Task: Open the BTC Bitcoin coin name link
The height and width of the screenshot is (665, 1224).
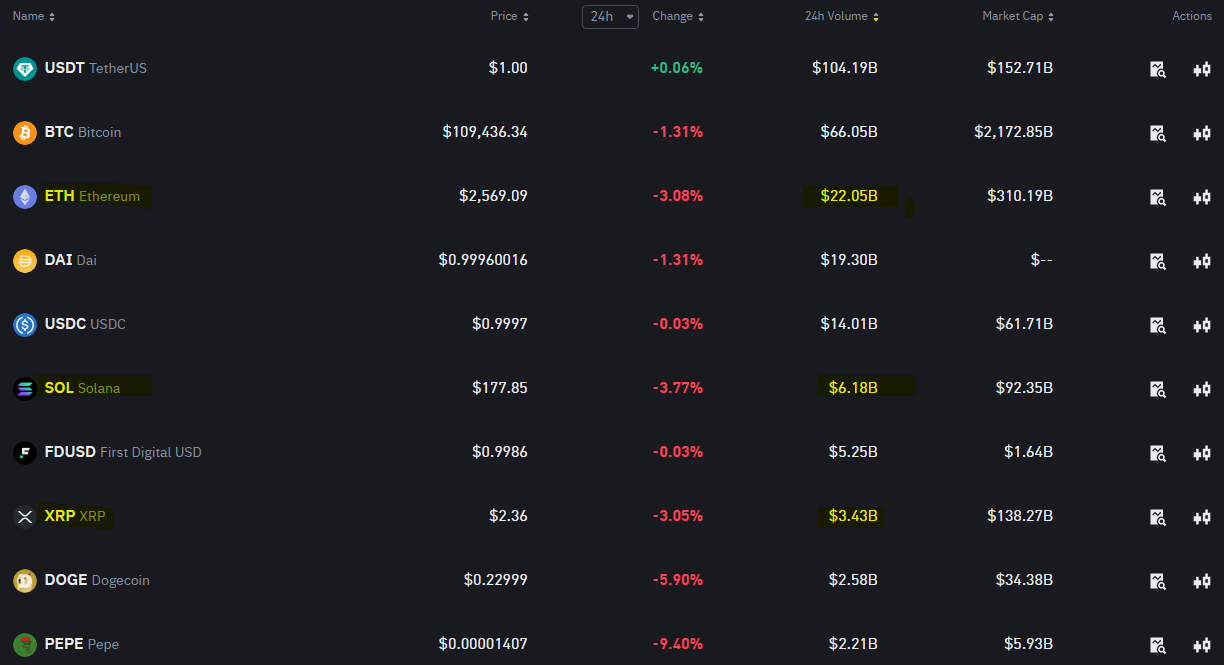Action: [x=83, y=132]
